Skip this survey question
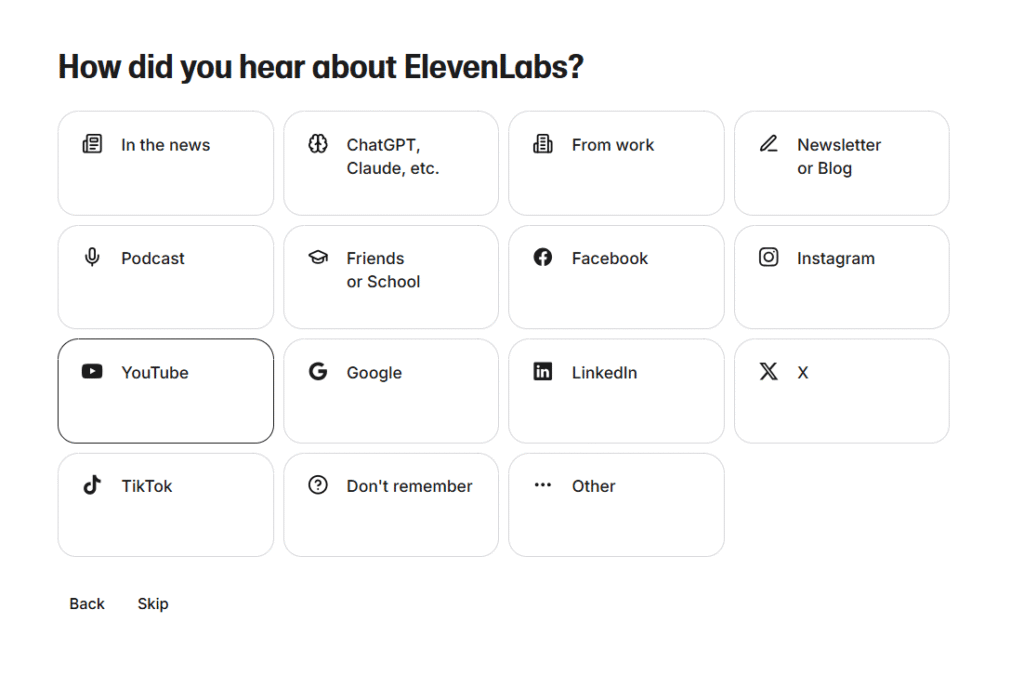The width and height of the screenshot is (1024, 676). [x=153, y=604]
